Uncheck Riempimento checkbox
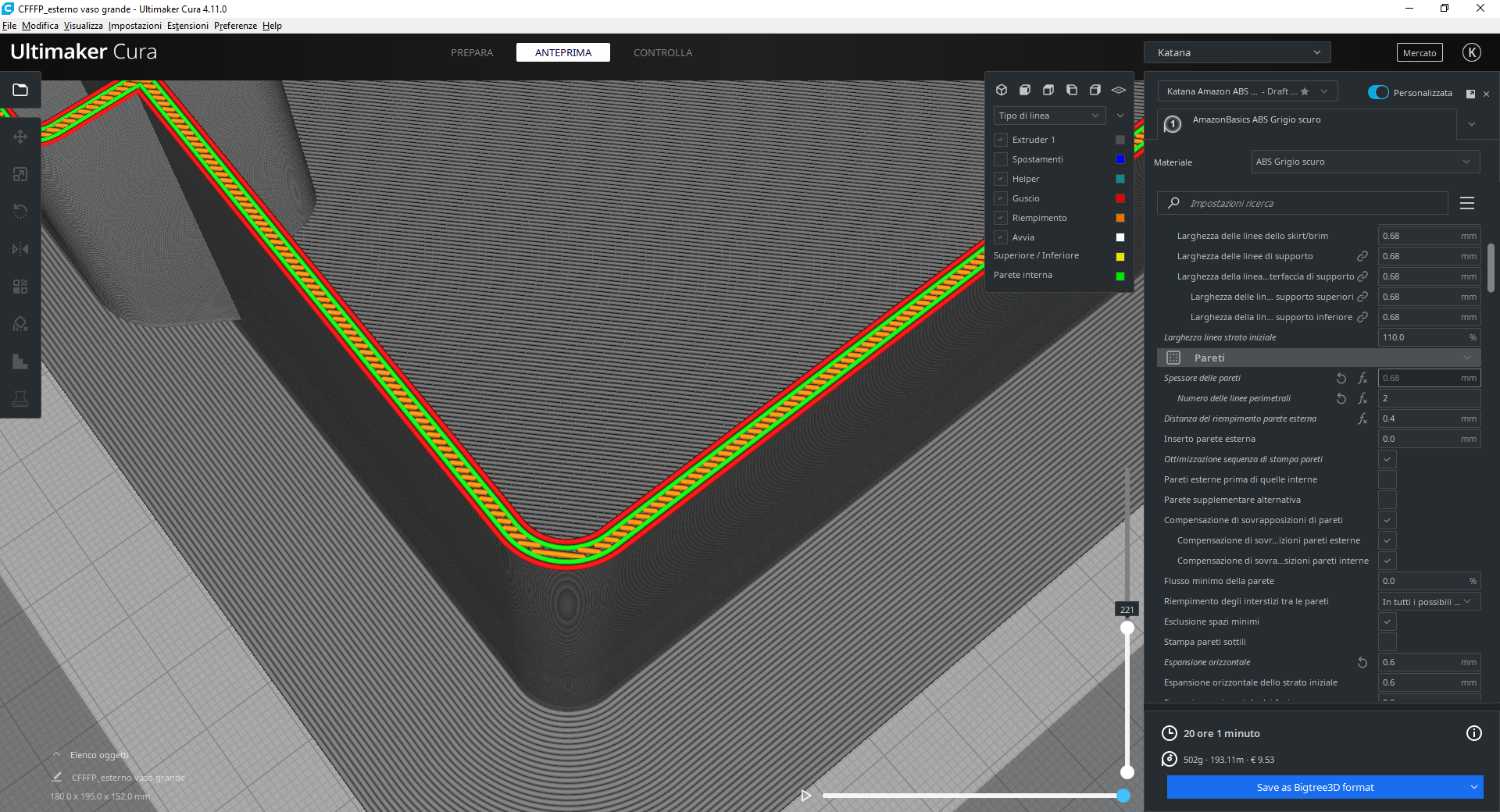Screen dimensions: 1500x812 click(1001, 218)
